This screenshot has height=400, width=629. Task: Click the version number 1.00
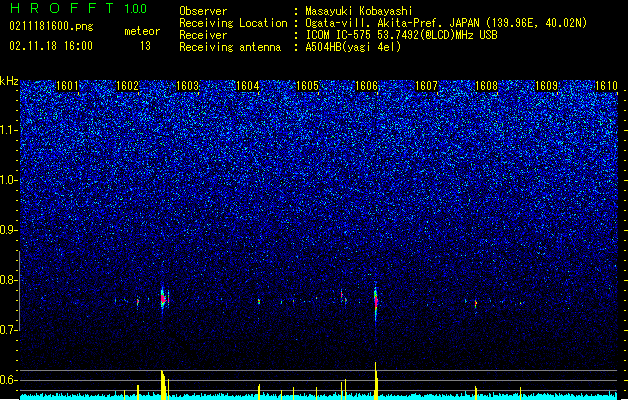136,9
